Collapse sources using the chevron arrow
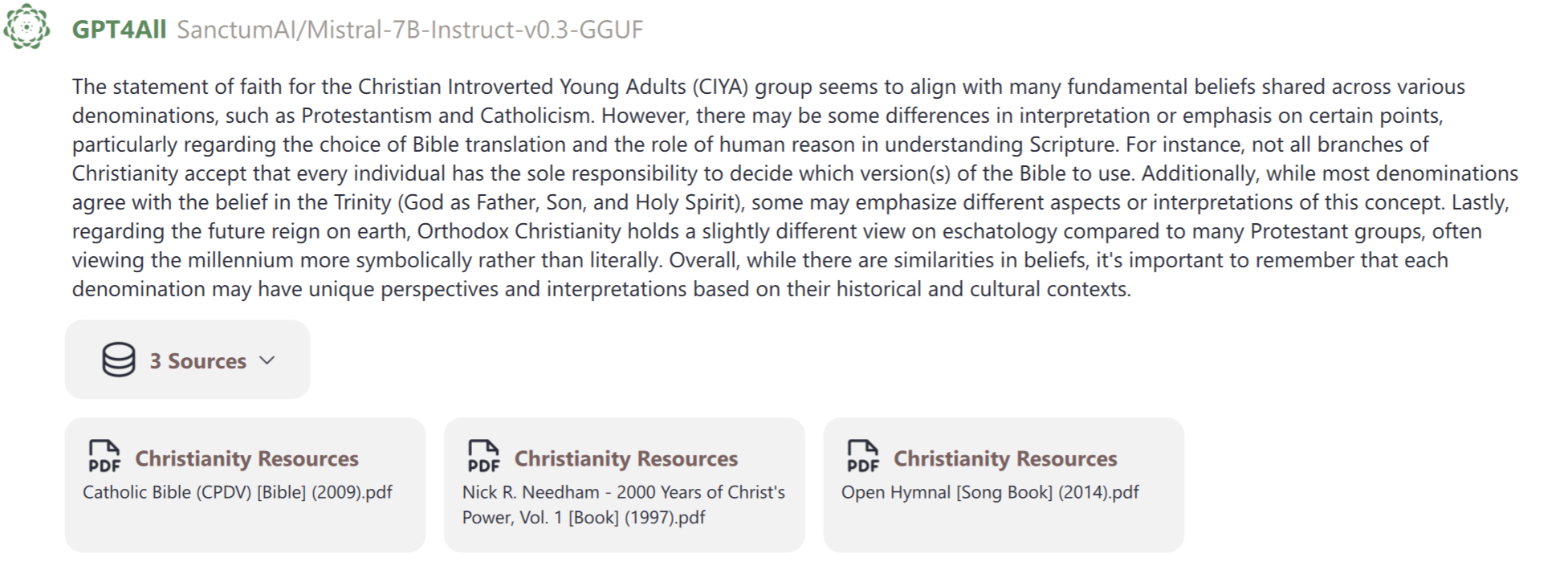The height and width of the screenshot is (582, 1568). point(267,360)
